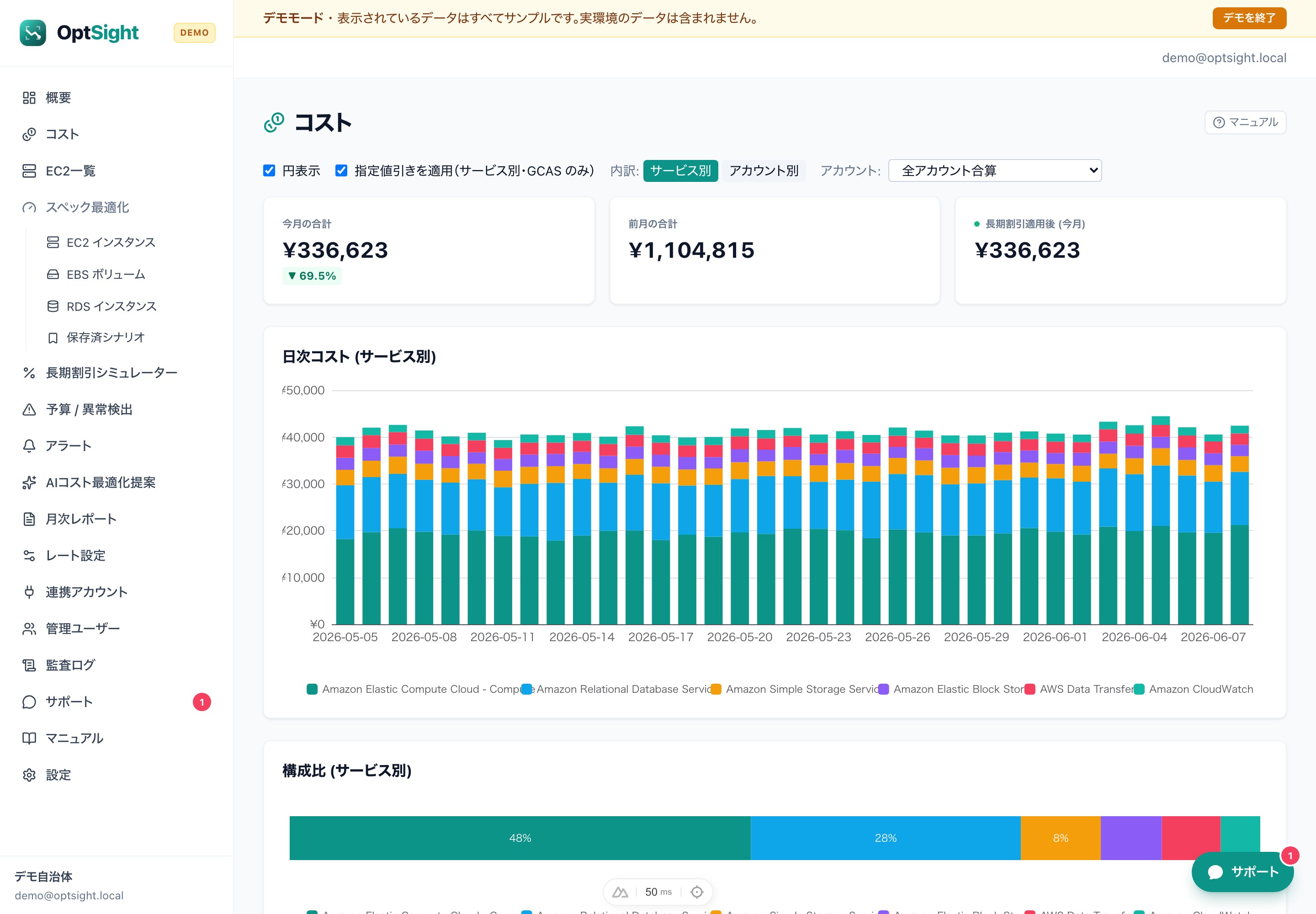Toggle the 円表示 checkbox
1316x914 pixels.
(x=269, y=170)
